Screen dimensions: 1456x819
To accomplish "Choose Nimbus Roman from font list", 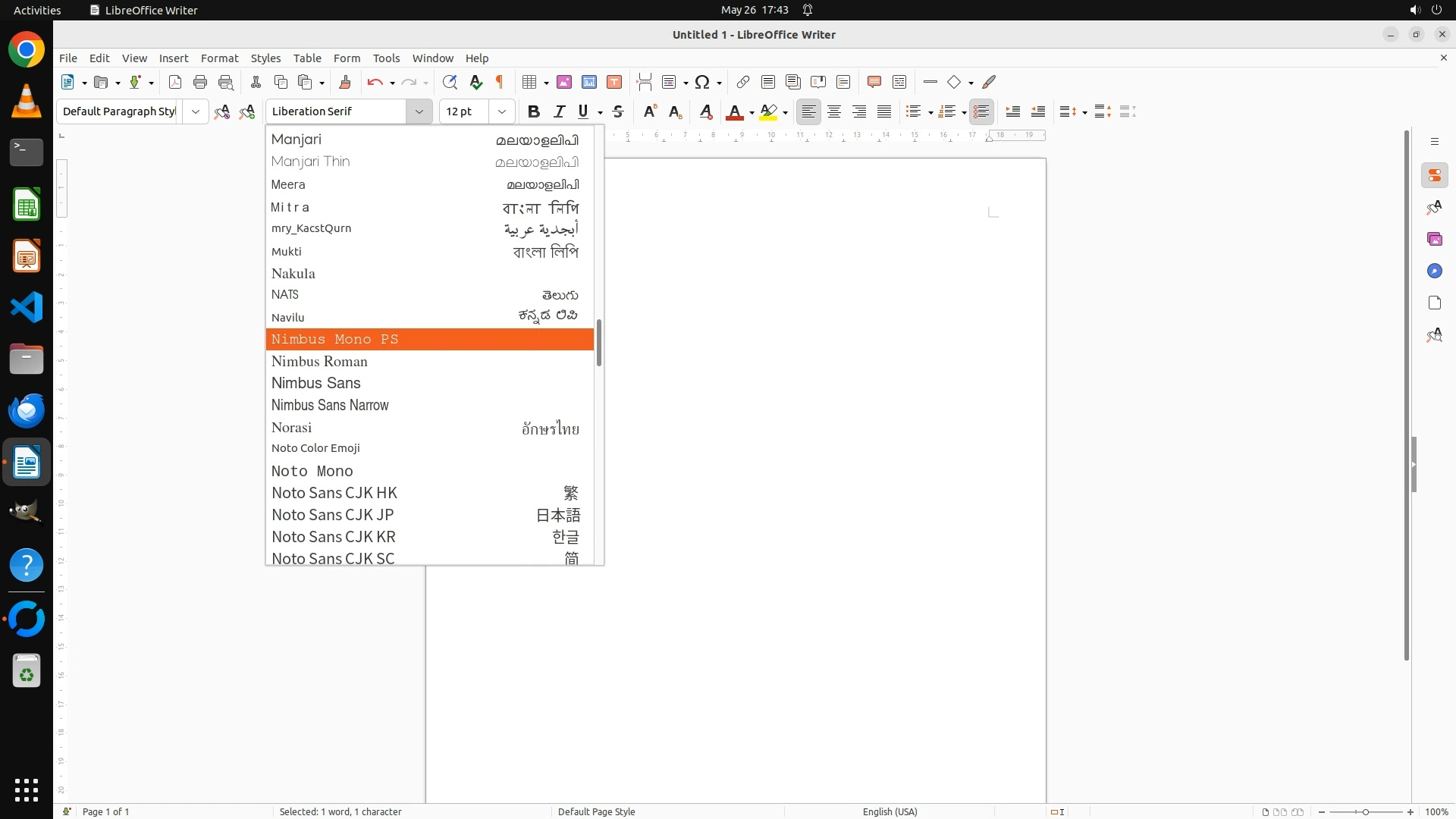I will (x=319, y=362).
